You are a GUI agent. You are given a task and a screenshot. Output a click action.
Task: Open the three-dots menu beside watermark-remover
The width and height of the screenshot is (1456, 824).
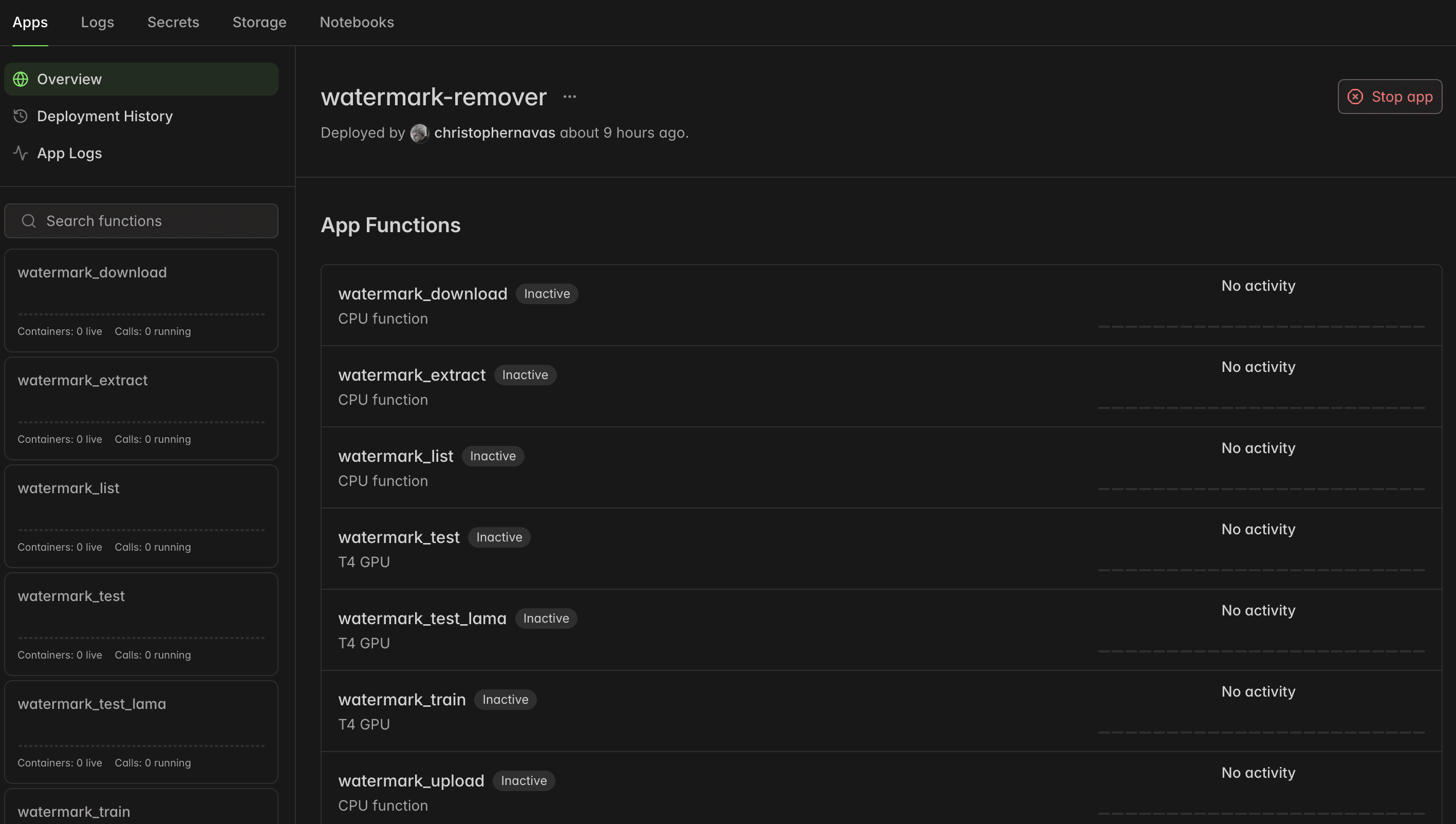(569, 97)
